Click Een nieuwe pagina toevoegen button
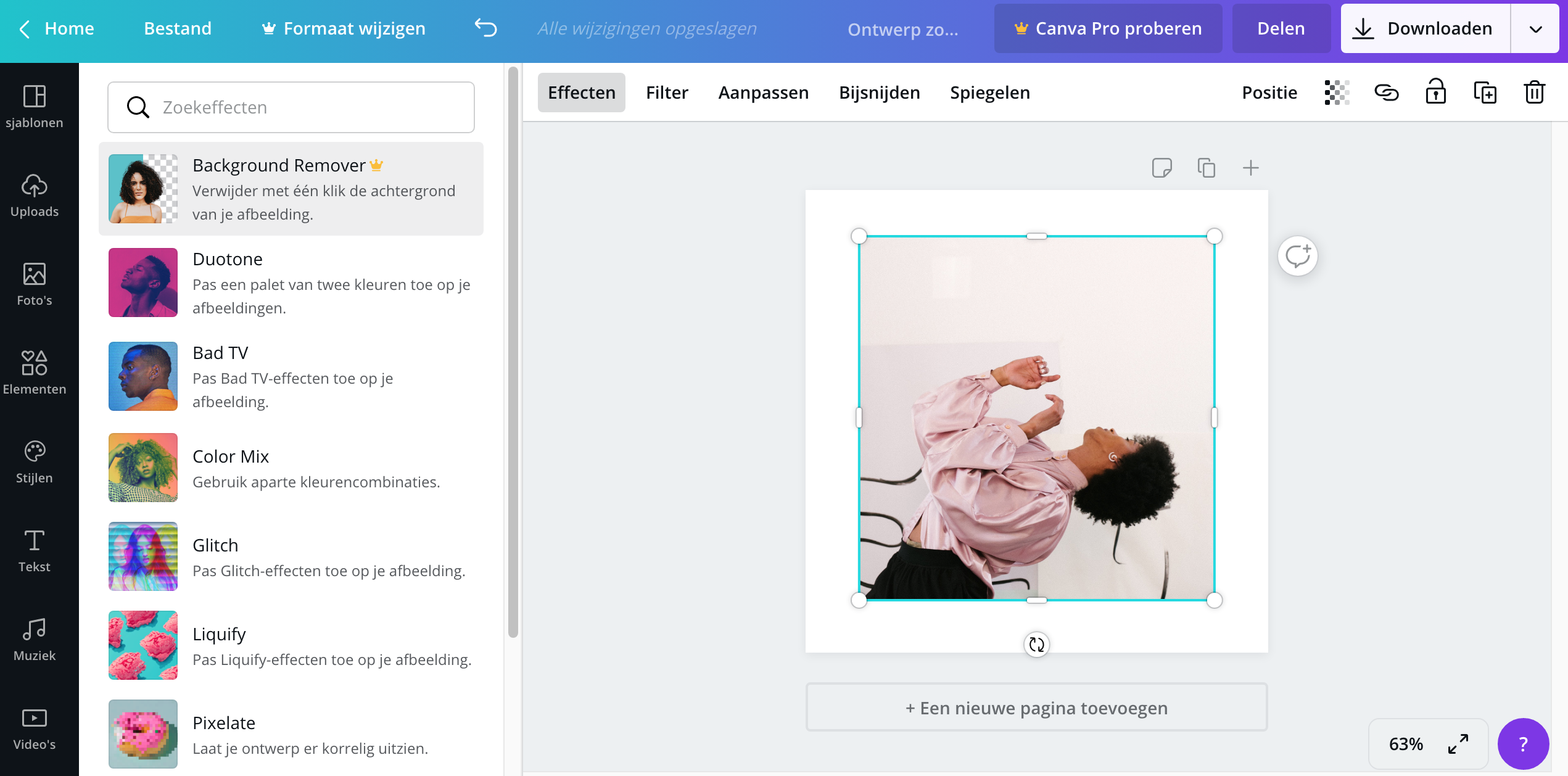The image size is (1568, 776). 1036,708
